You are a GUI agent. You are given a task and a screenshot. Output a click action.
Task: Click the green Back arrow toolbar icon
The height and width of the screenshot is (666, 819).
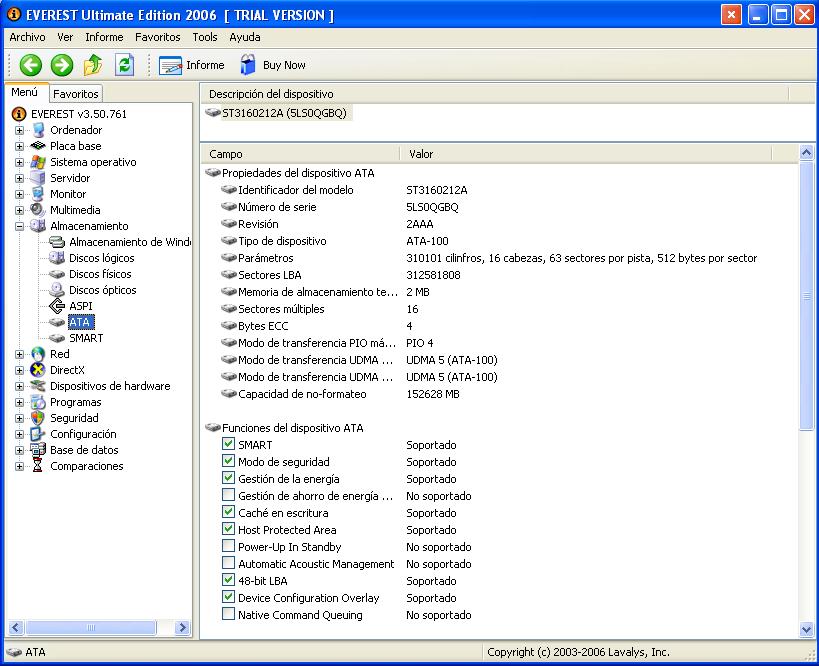click(31, 65)
